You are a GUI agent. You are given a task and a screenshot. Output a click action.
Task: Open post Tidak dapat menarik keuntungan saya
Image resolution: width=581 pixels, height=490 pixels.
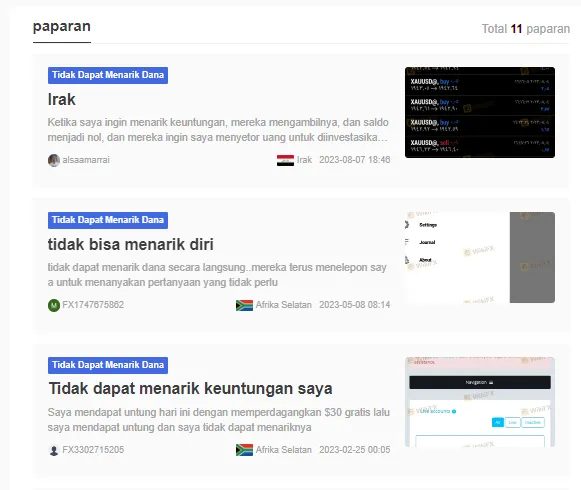click(x=190, y=388)
